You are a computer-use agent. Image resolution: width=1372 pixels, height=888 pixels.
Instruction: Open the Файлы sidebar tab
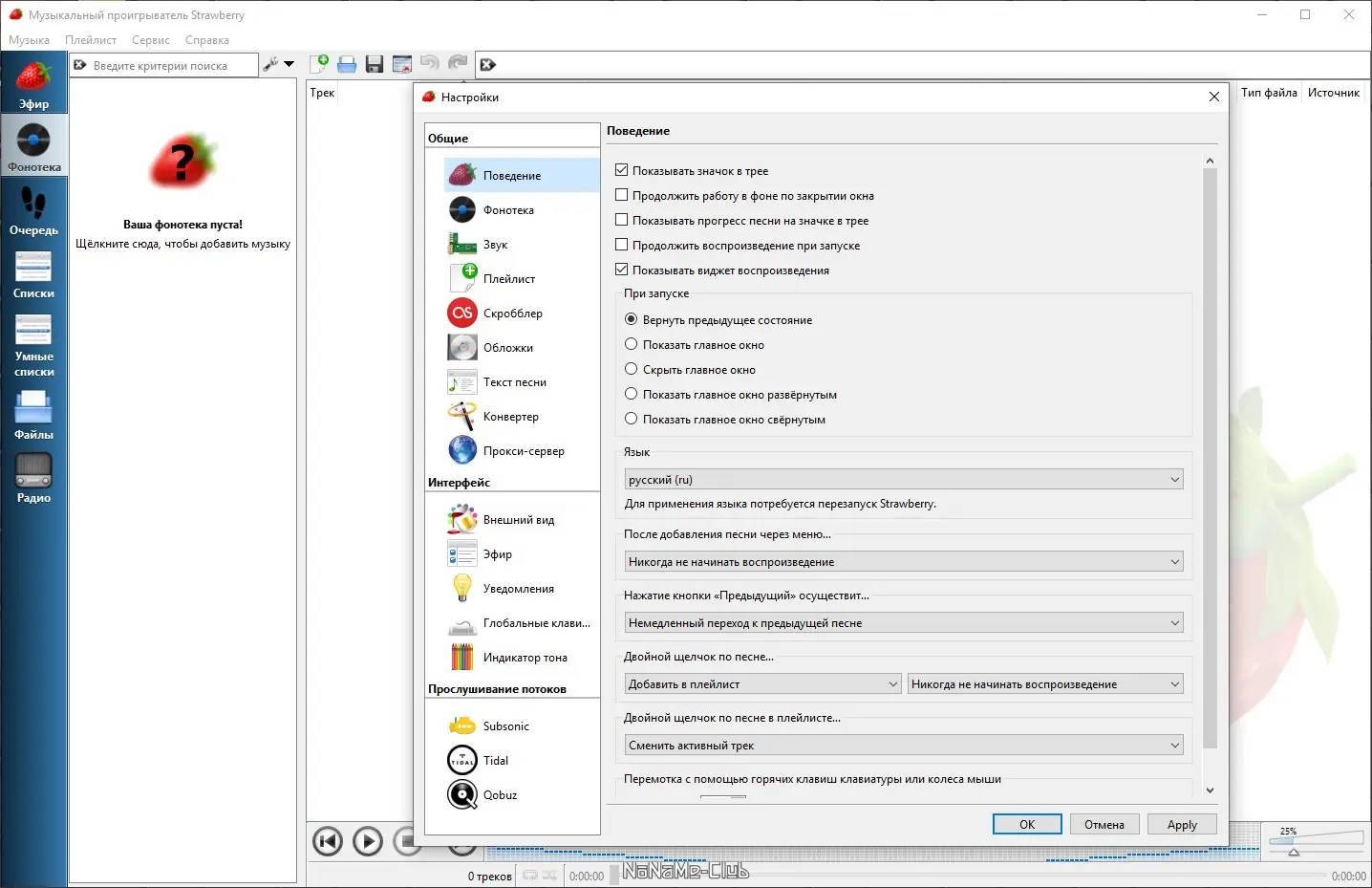click(33, 414)
